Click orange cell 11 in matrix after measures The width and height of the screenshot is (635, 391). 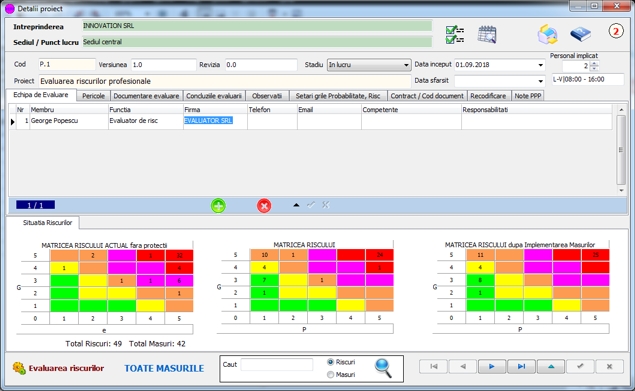[x=480, y=255]
